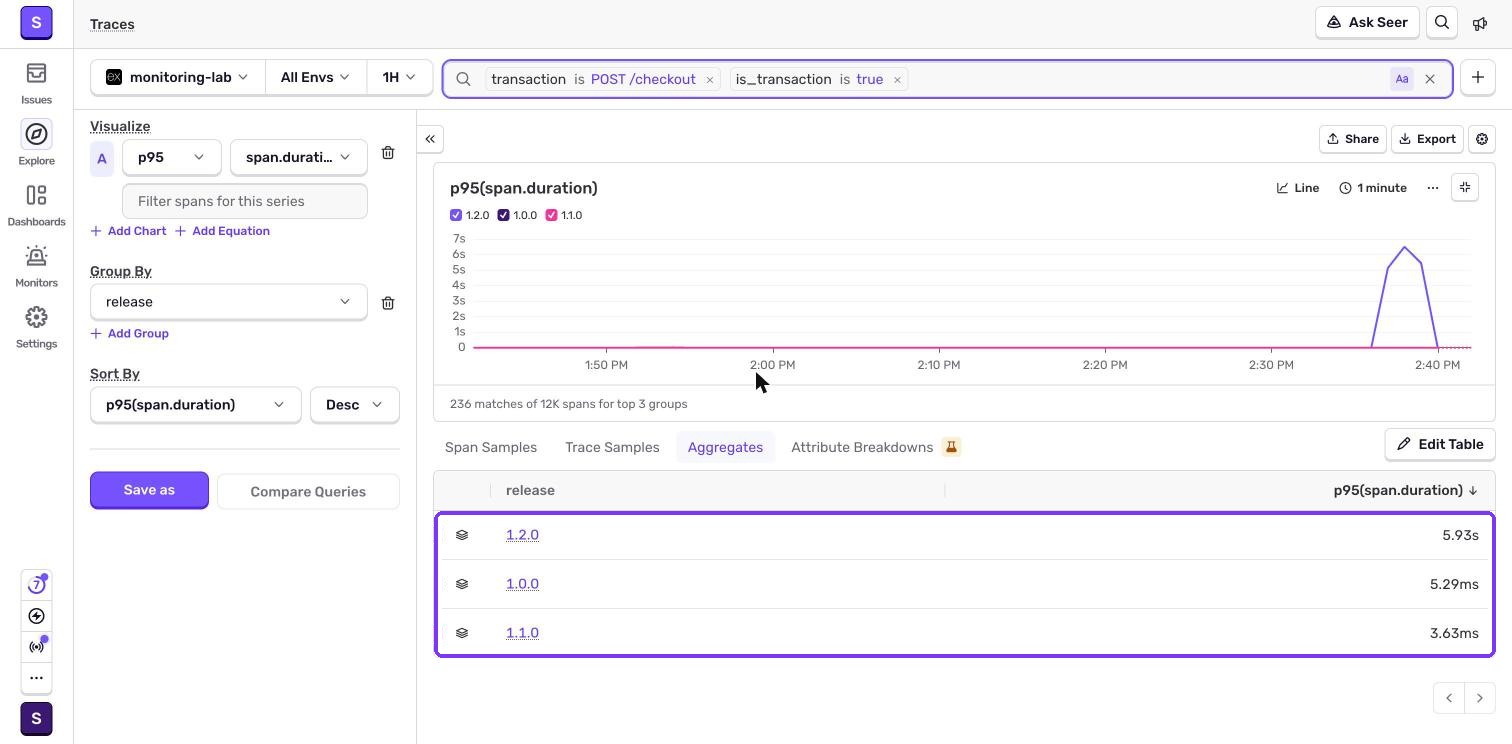This screenshot has height=744, width=1512.
Task: Switch to the Span Samples tab
Action: (491, 447)
